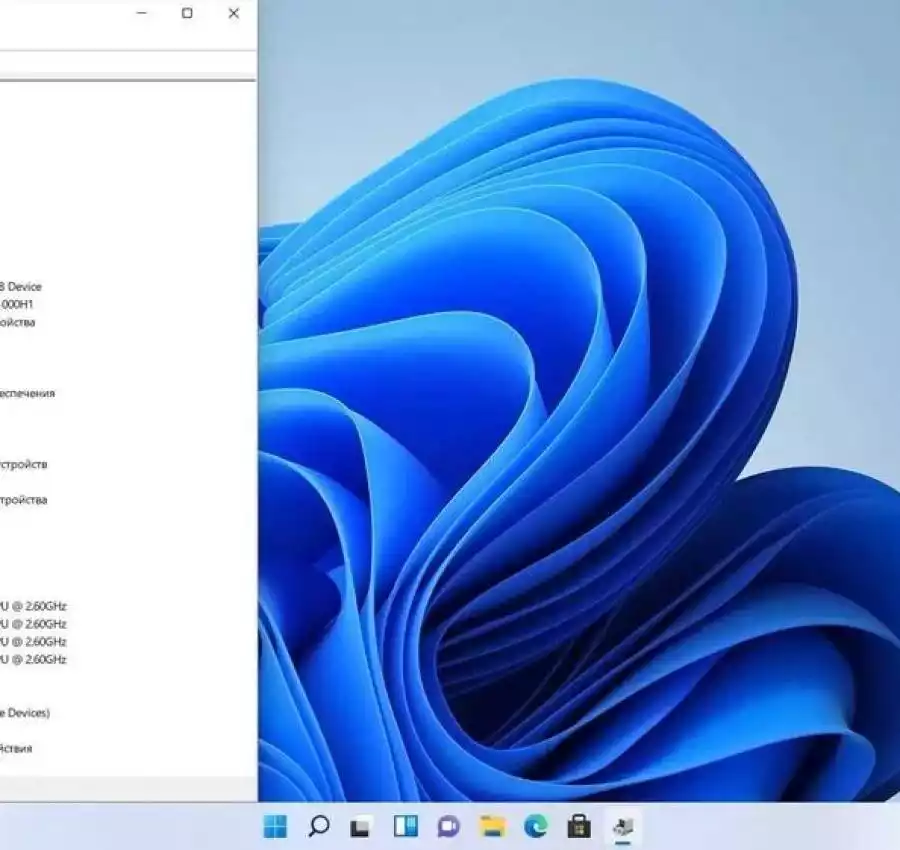Select the entry ending in "стройств"
This screenshot has height=850, width=900.
pos(23,464)
